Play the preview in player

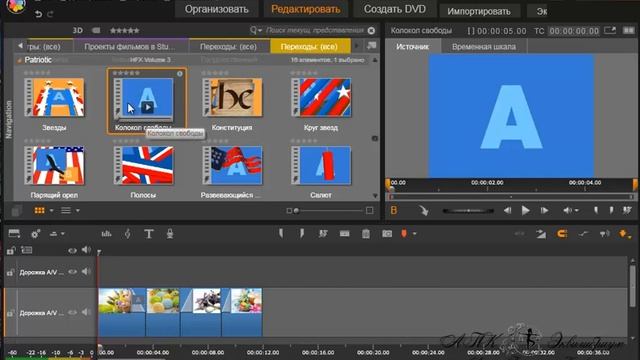pos(525,211)
